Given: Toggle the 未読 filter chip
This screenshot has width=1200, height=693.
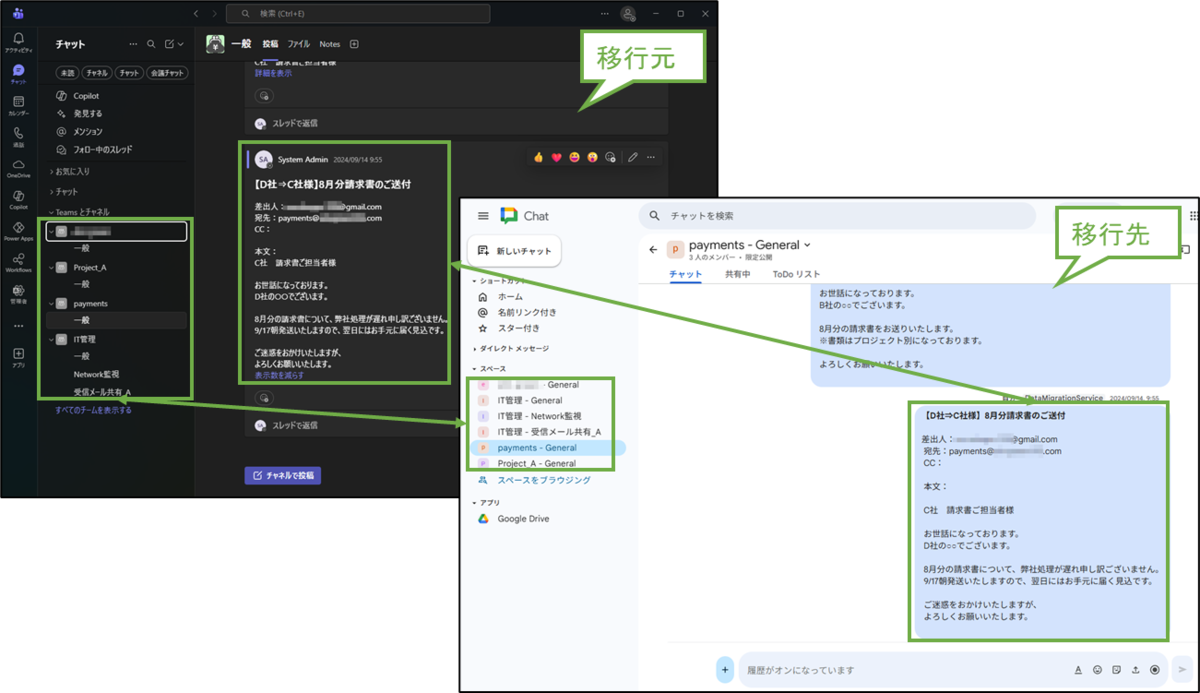Looking at the screenshot, I should click(68, 73).
